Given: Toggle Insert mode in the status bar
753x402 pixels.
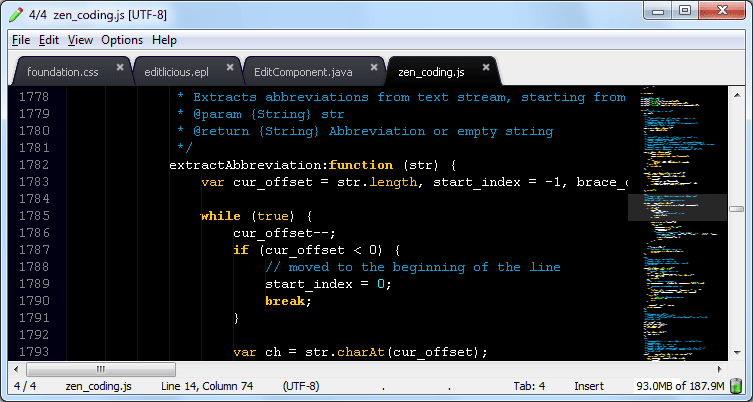Looking at the screenshot, I should tap(589, 385).
